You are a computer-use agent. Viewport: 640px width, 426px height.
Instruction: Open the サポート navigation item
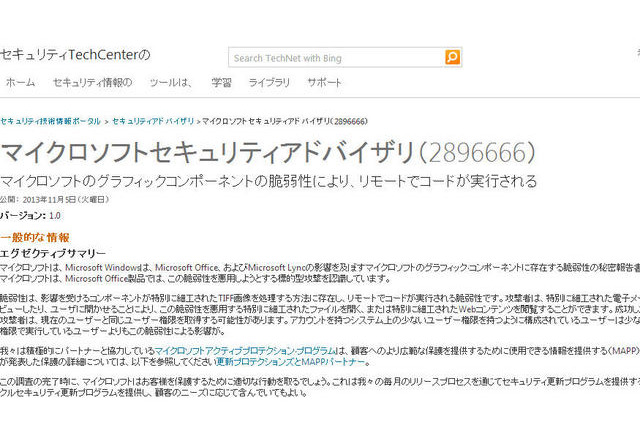(324, 82)
